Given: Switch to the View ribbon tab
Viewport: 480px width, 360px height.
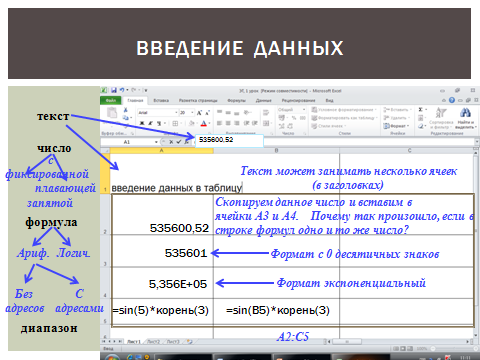Looking at the screenshot, I should tap(329, 100).
